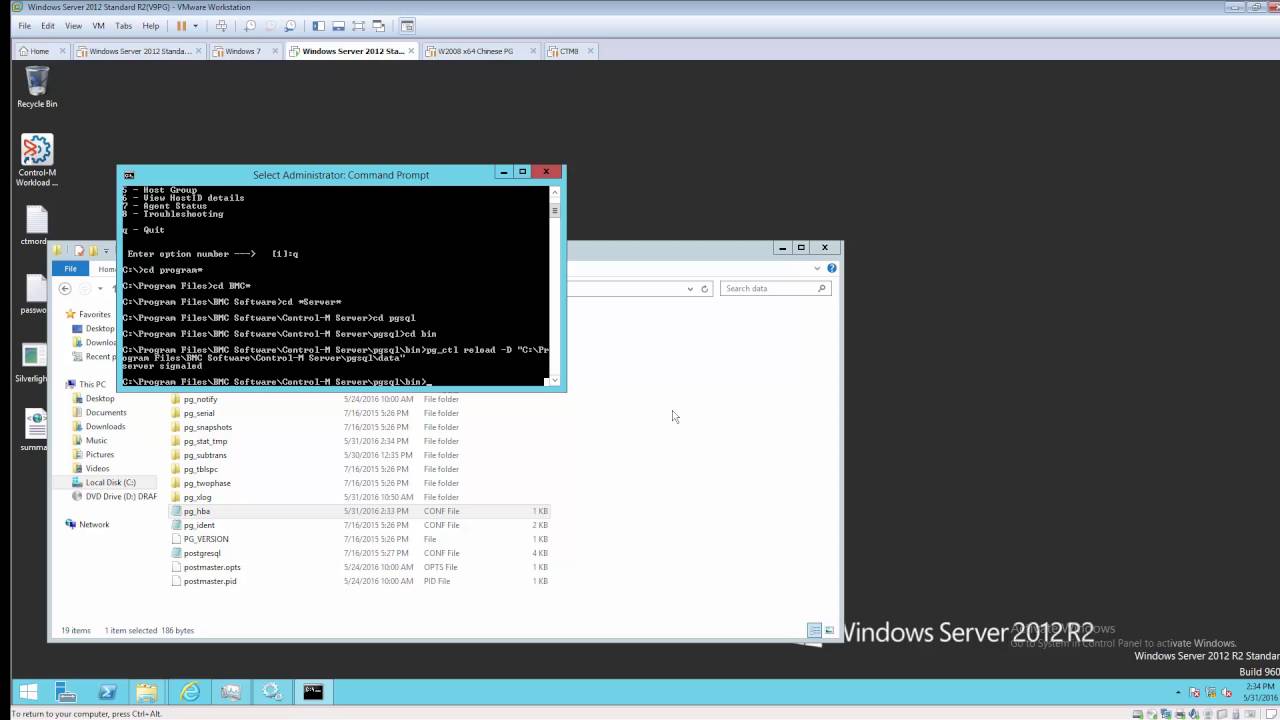The width and height of the screenshot is (1280, 720).
Task: Show or hide the VMware library panel
Action: (318, 26)
